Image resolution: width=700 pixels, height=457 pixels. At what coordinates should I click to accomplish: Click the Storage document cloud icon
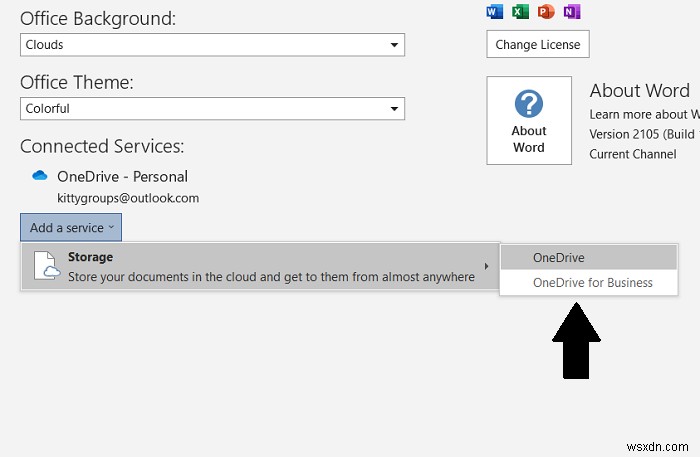47,266
